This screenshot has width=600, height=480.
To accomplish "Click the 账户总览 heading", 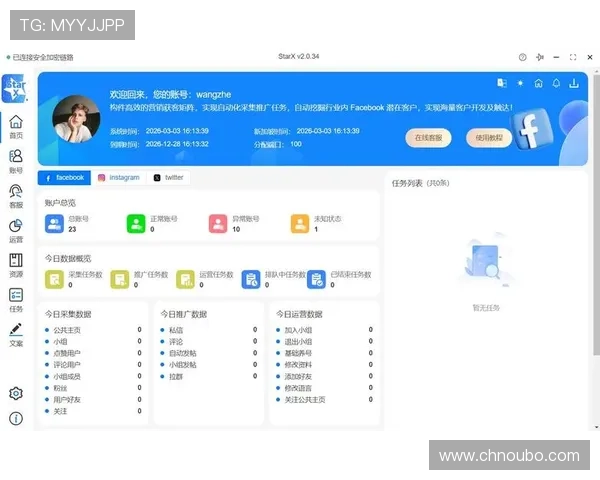I will [60, 203].
